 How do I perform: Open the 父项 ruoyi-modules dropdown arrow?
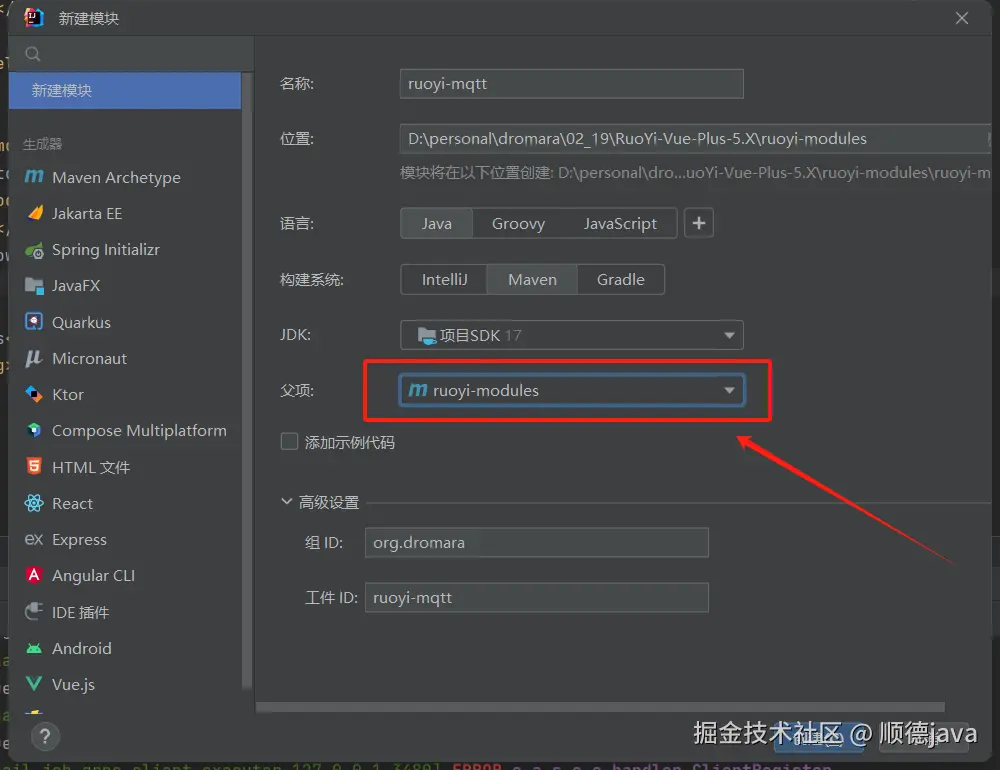(729, 390)
